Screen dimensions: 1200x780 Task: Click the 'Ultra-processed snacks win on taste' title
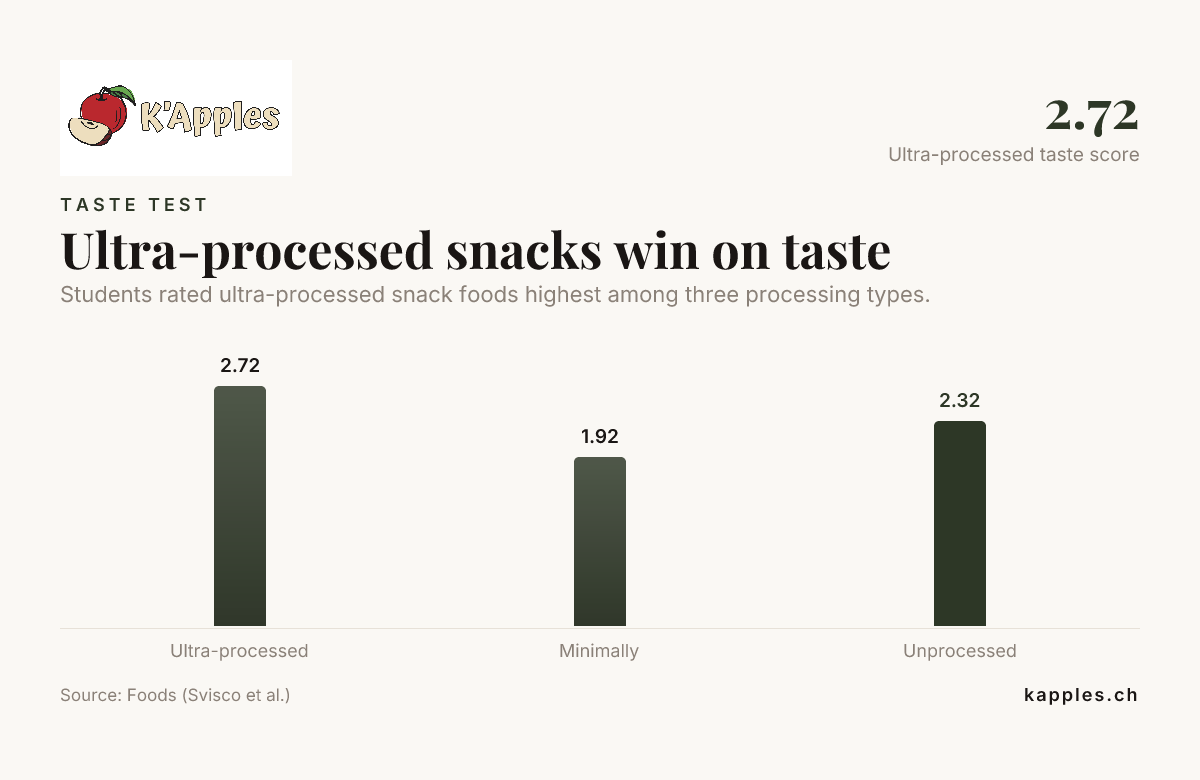pyautogui.click(x=475, y=250)
